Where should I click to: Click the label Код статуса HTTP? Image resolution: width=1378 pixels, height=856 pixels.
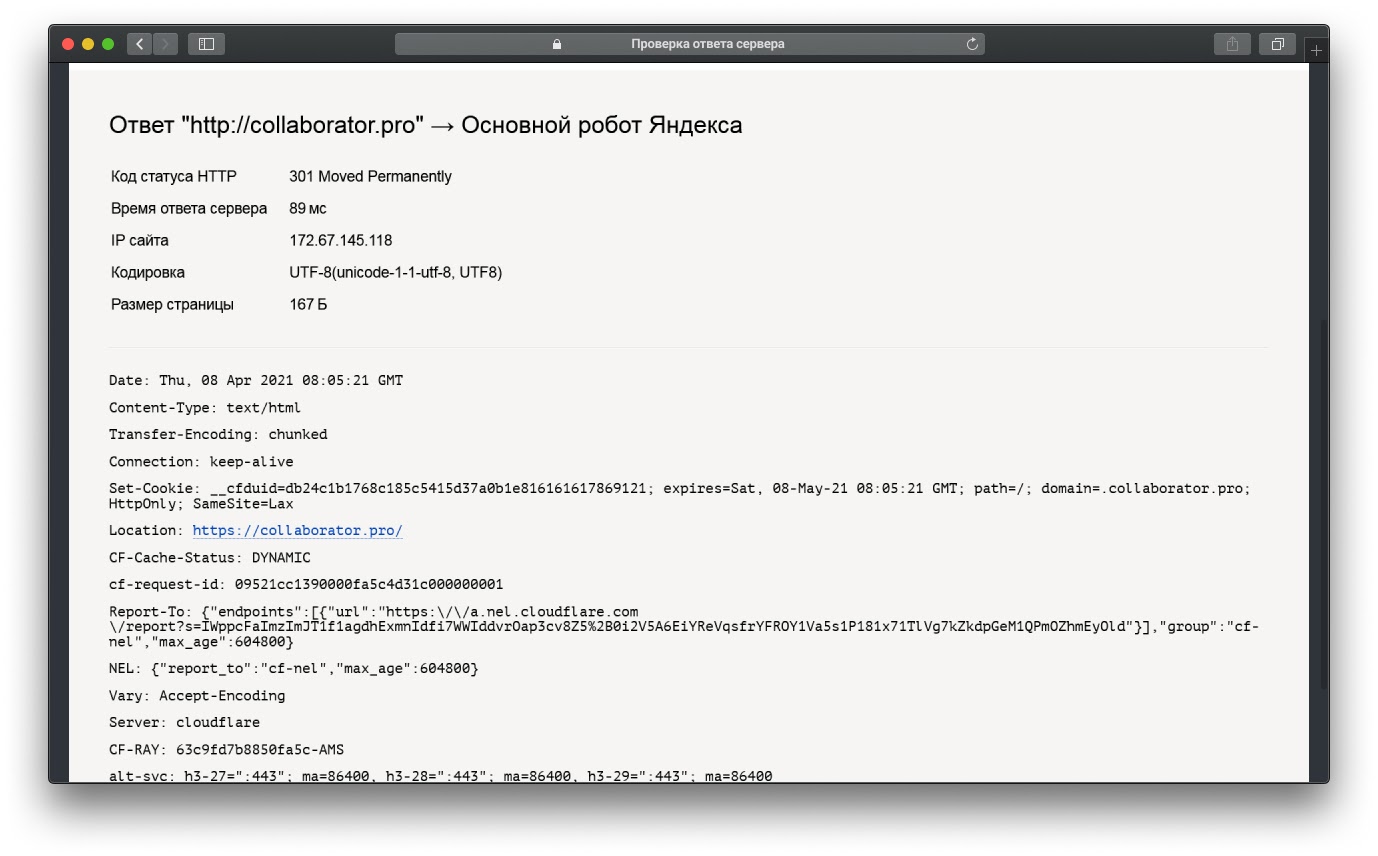[x=174, y=177]
